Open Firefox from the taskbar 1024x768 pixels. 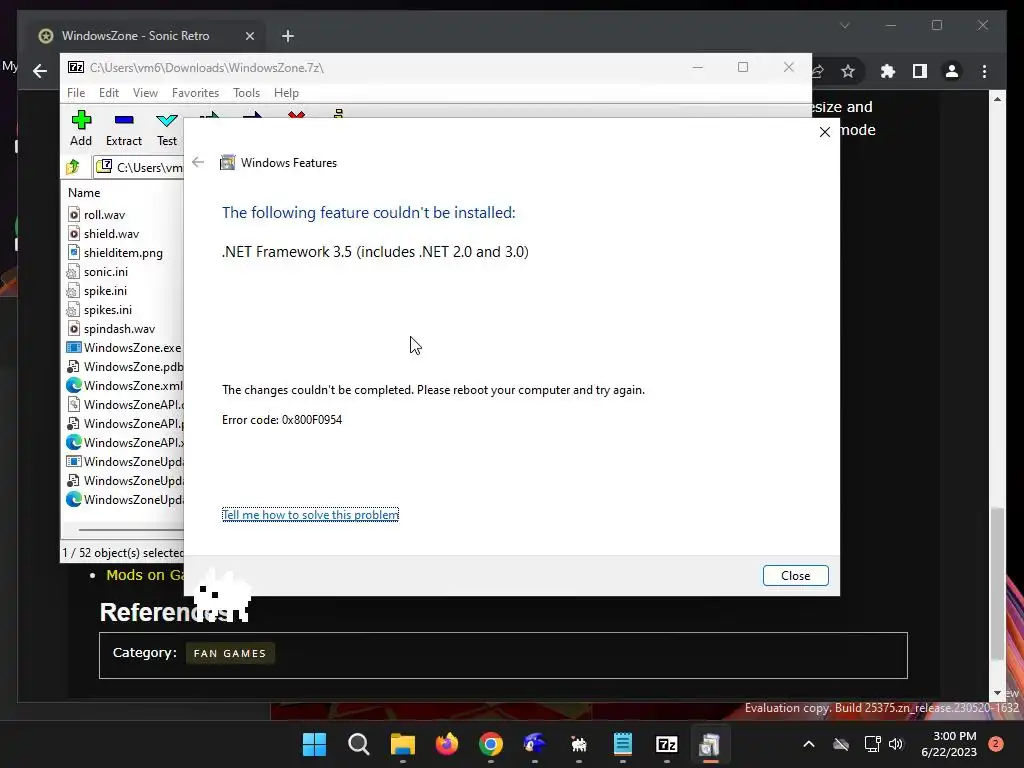click(447, 744)
